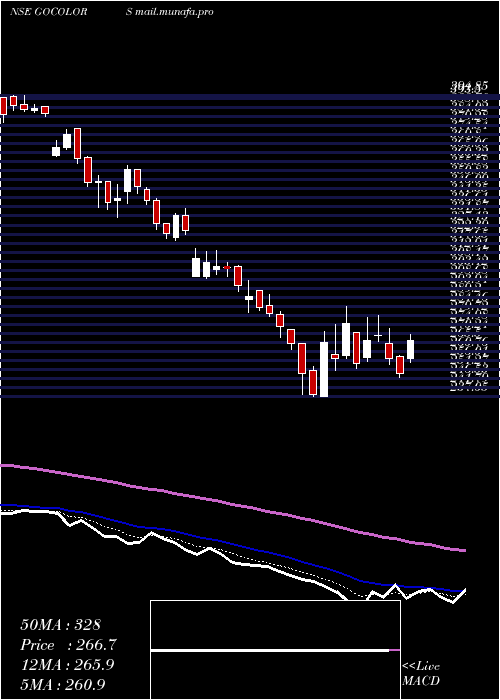
Task: Click the Price : 266.7 text
Action: (x=68, y=645)
